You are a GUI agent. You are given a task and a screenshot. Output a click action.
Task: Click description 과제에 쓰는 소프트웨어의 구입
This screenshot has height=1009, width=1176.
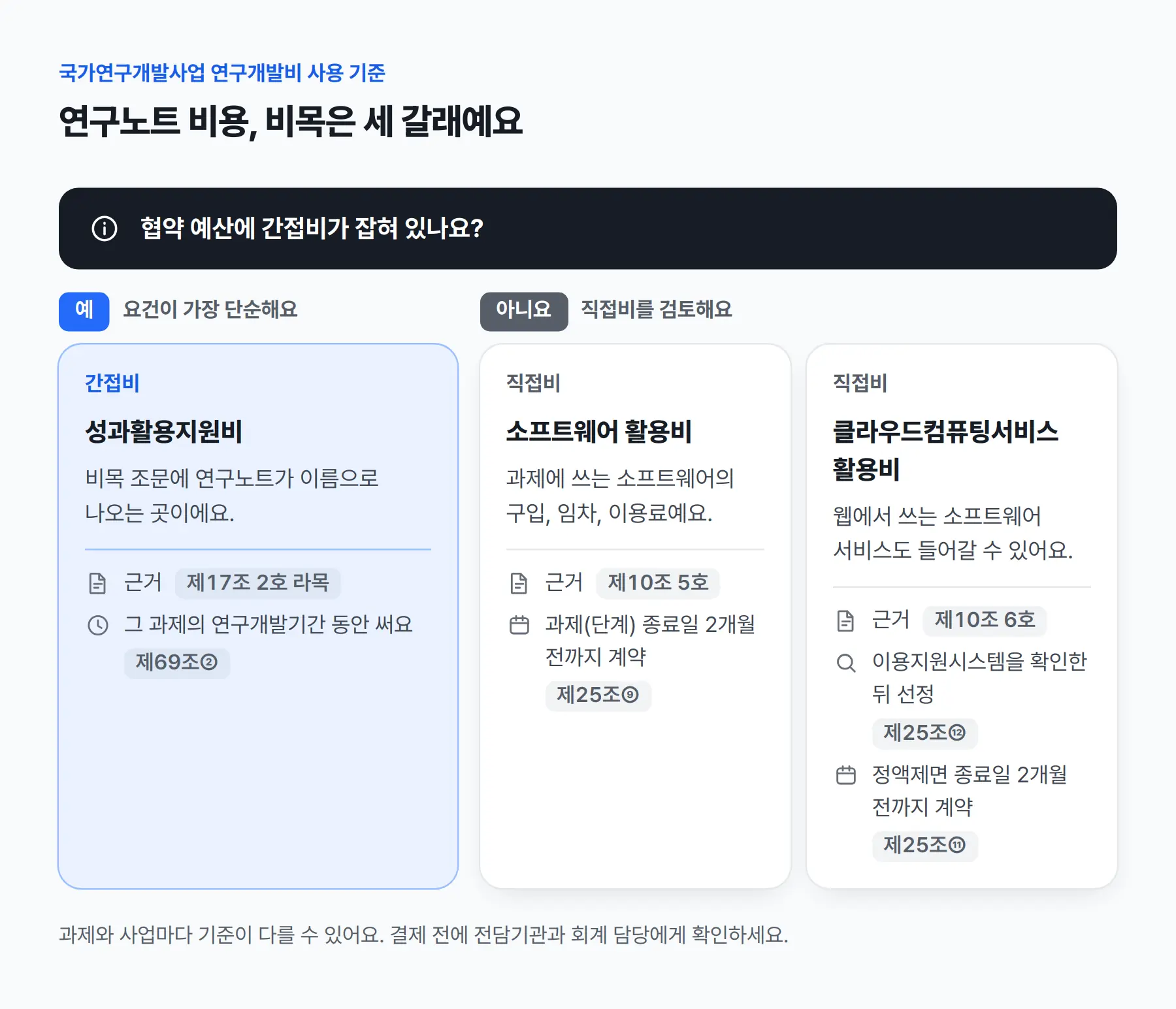(620, 496)
